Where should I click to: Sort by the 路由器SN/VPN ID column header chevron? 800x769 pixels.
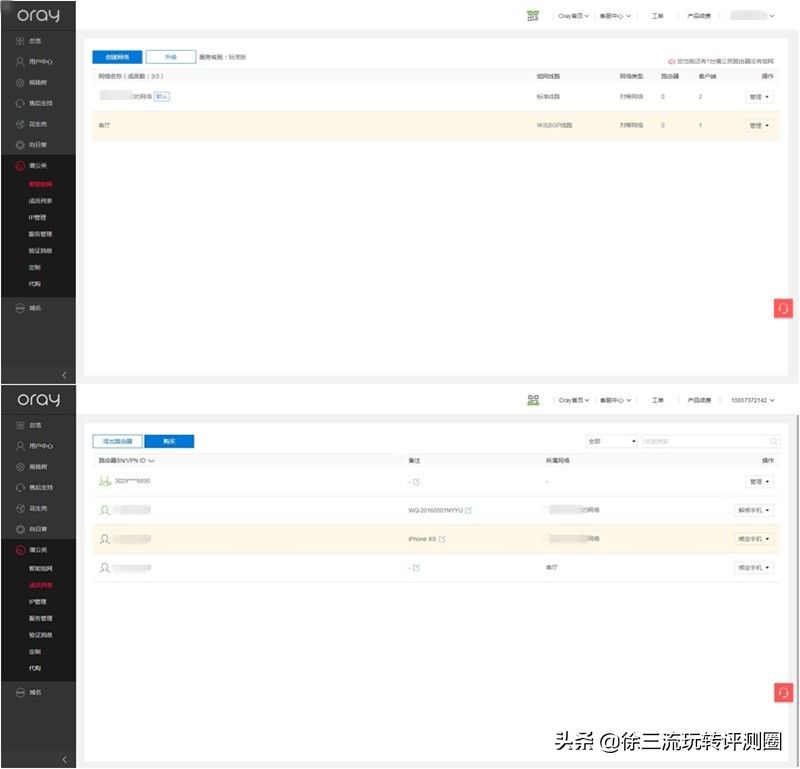coord(151,461)
